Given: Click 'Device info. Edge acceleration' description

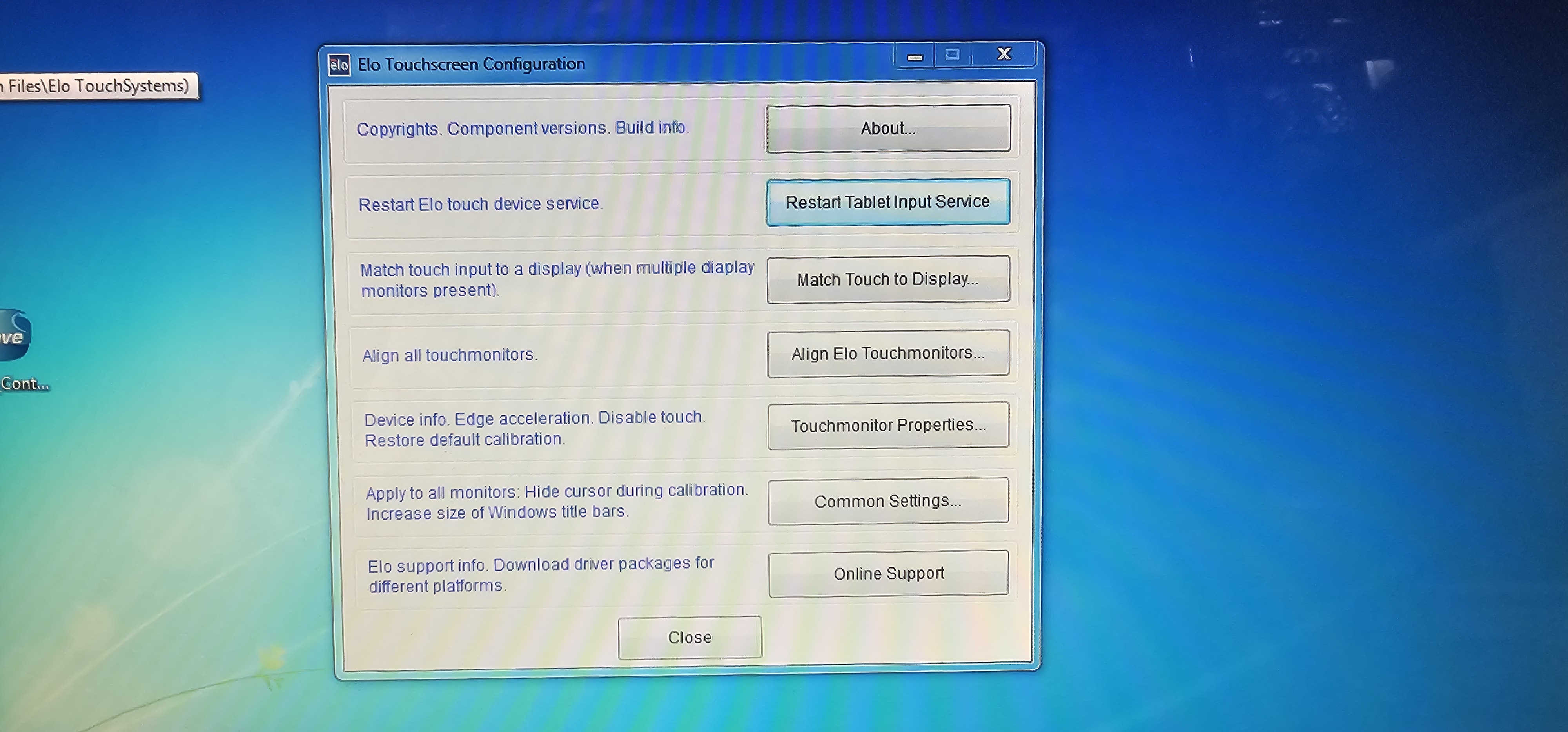Looking at the screenshot, I should tap(534, 429).
